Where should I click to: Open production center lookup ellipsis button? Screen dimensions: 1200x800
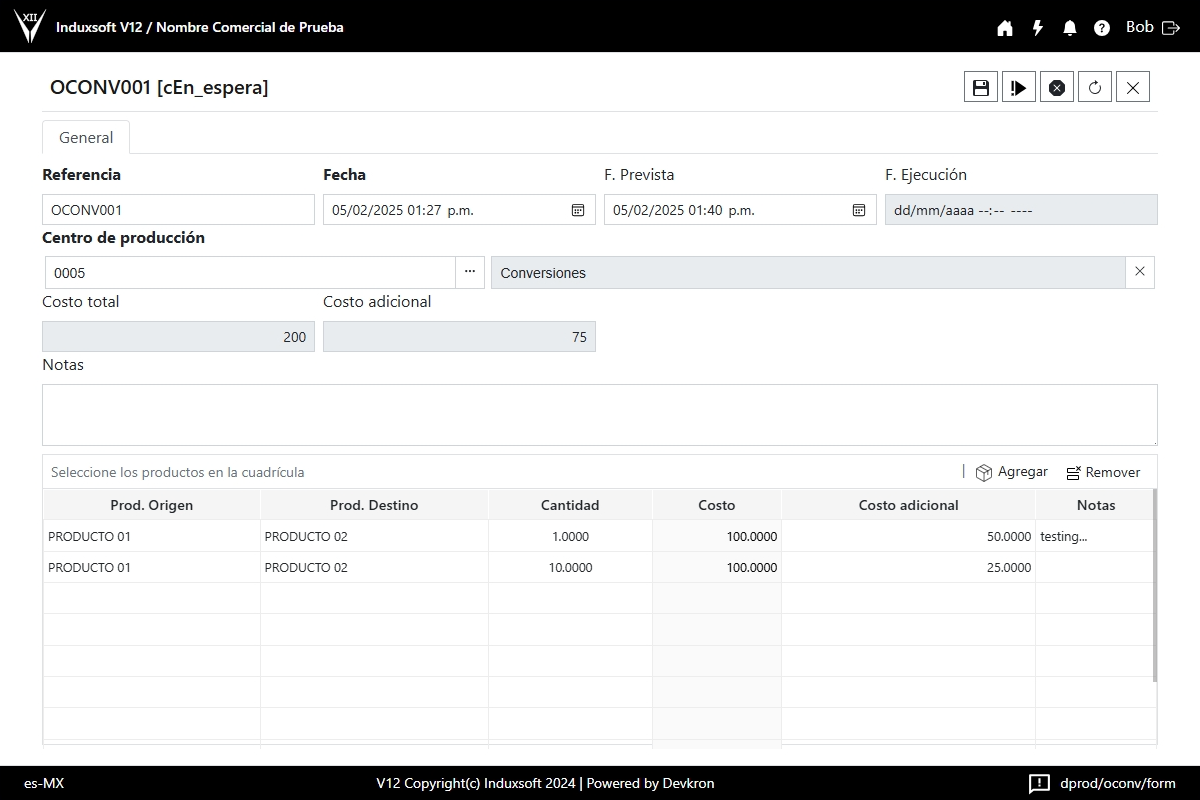[x=470, y=272]
